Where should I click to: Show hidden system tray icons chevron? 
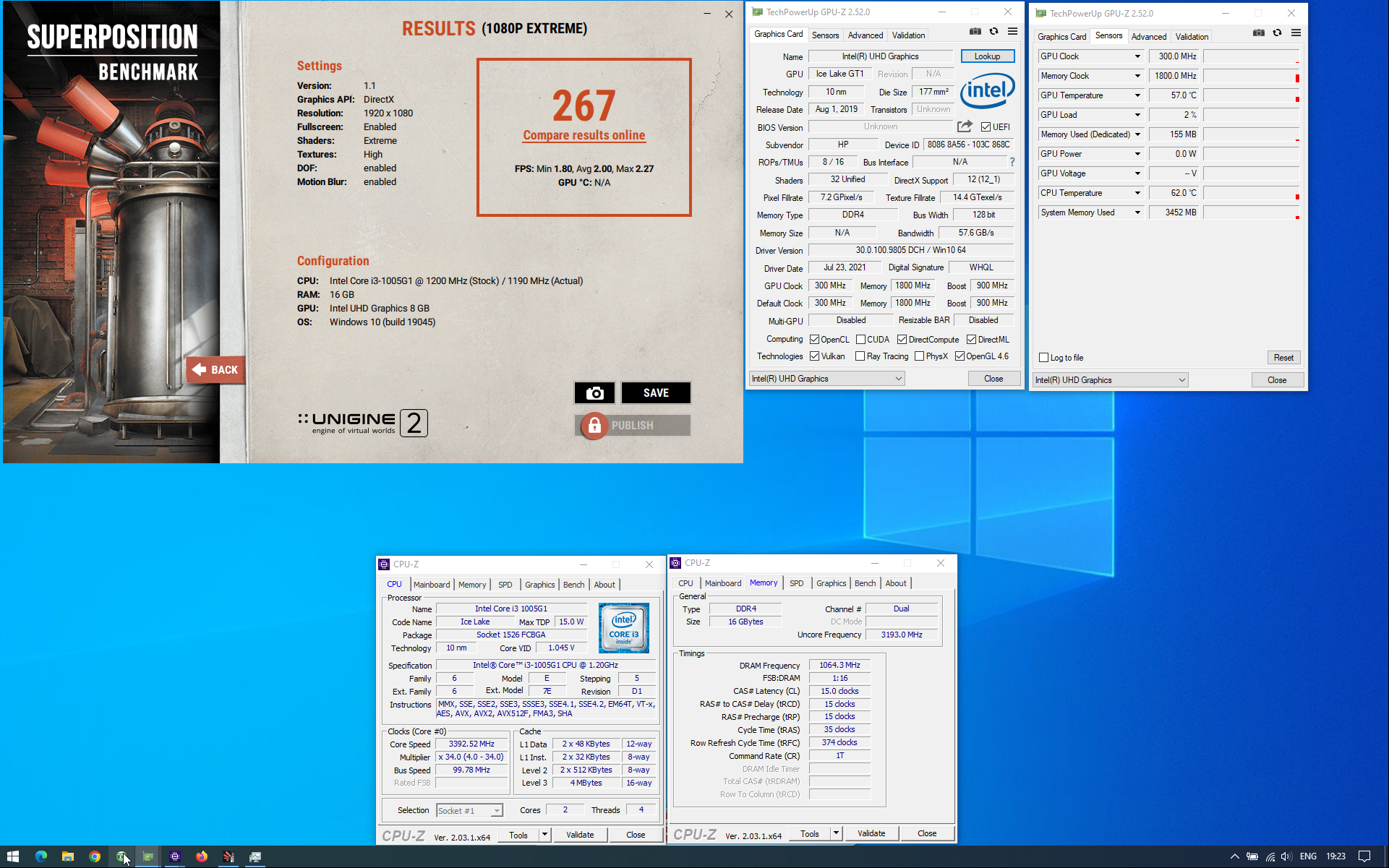coord(1234,856)
